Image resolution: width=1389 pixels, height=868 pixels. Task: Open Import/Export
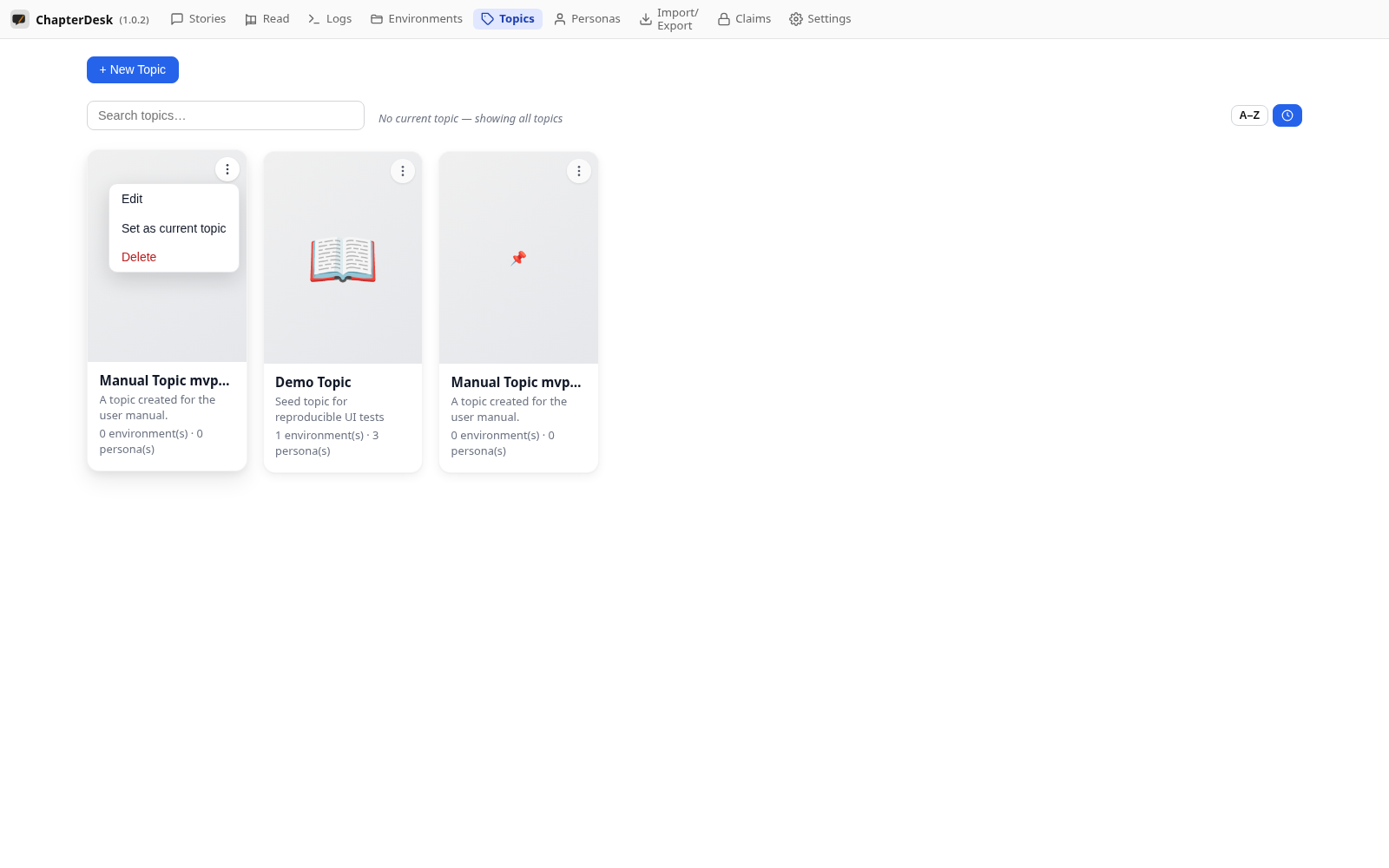tap(668, 19)
